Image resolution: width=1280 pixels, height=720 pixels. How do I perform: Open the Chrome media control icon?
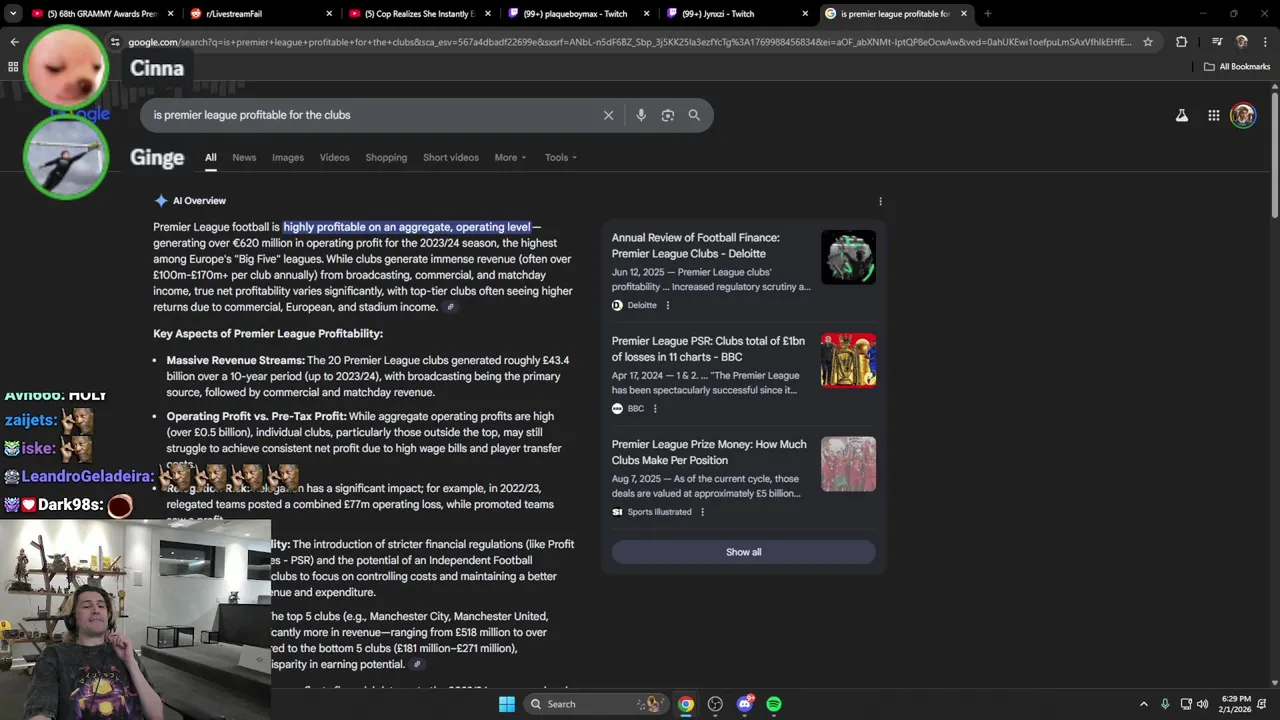1217,42
